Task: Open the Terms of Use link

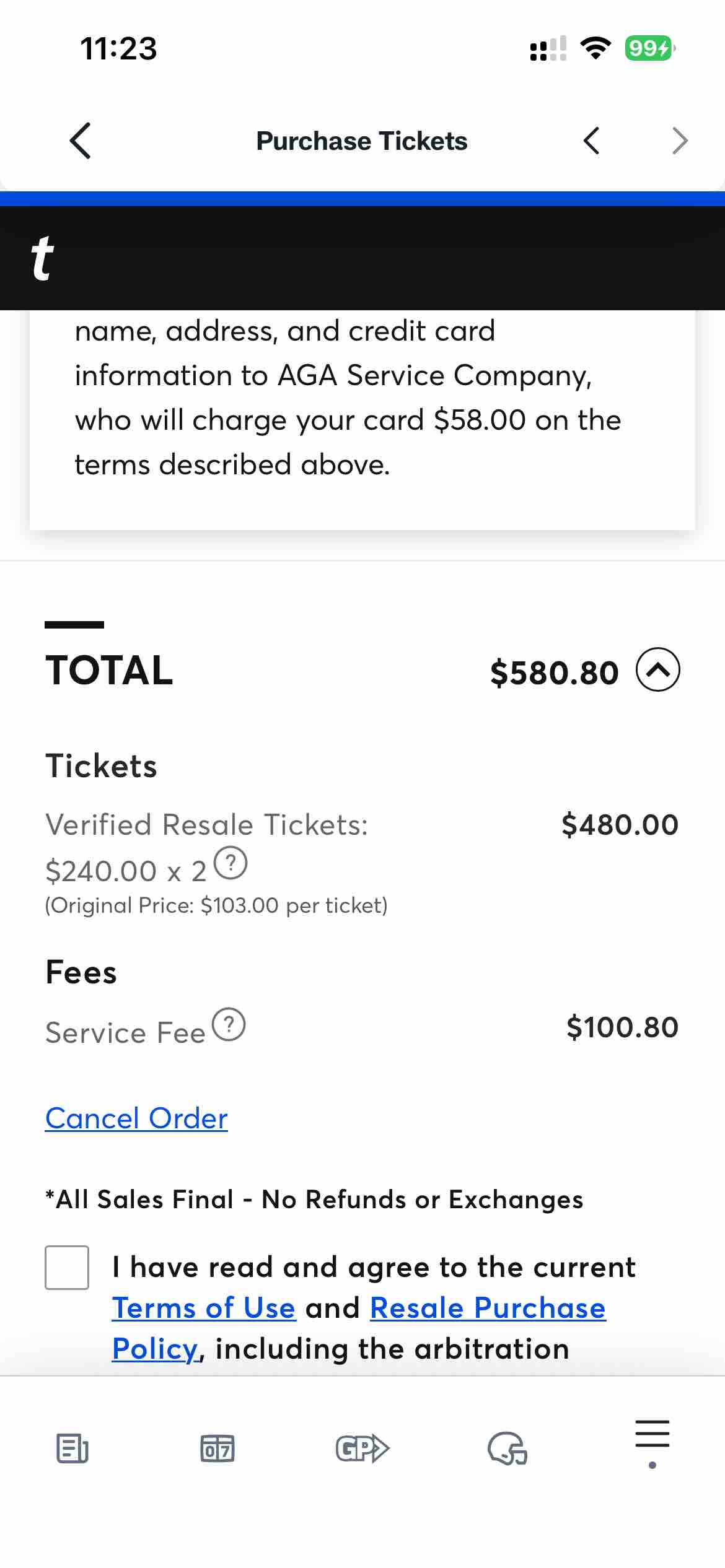Action: click(204, 1308)
